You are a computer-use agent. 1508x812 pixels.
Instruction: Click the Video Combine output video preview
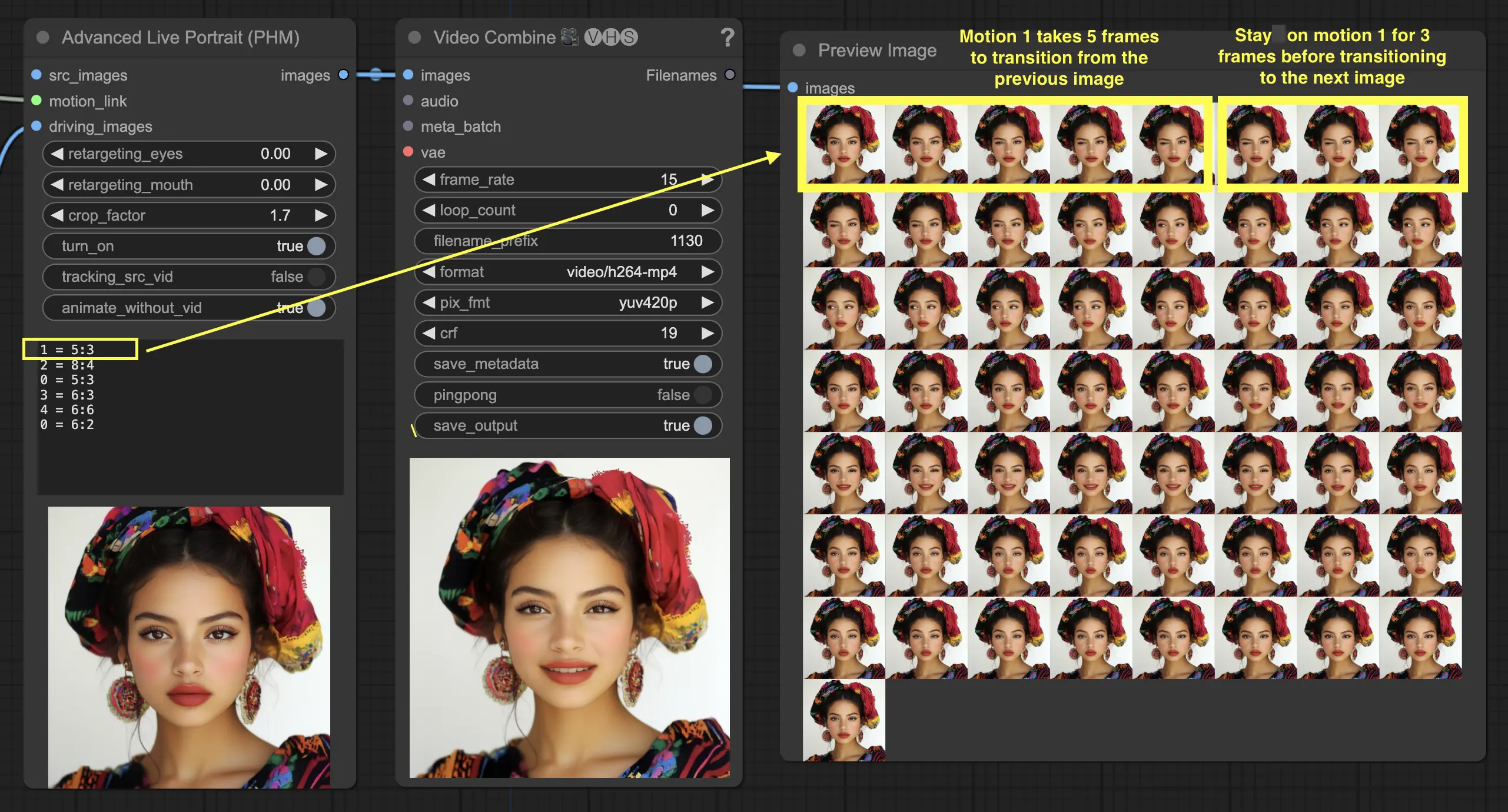point(570,618)
